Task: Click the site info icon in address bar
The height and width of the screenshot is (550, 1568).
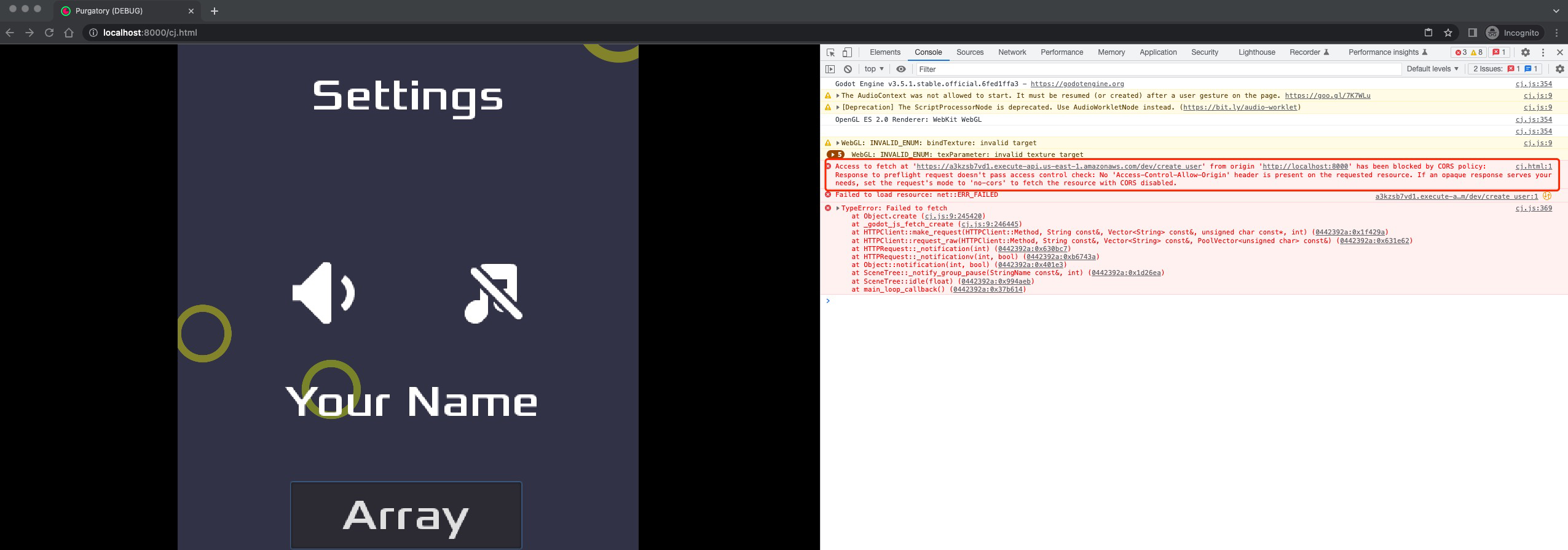Action: pos(93,33)
